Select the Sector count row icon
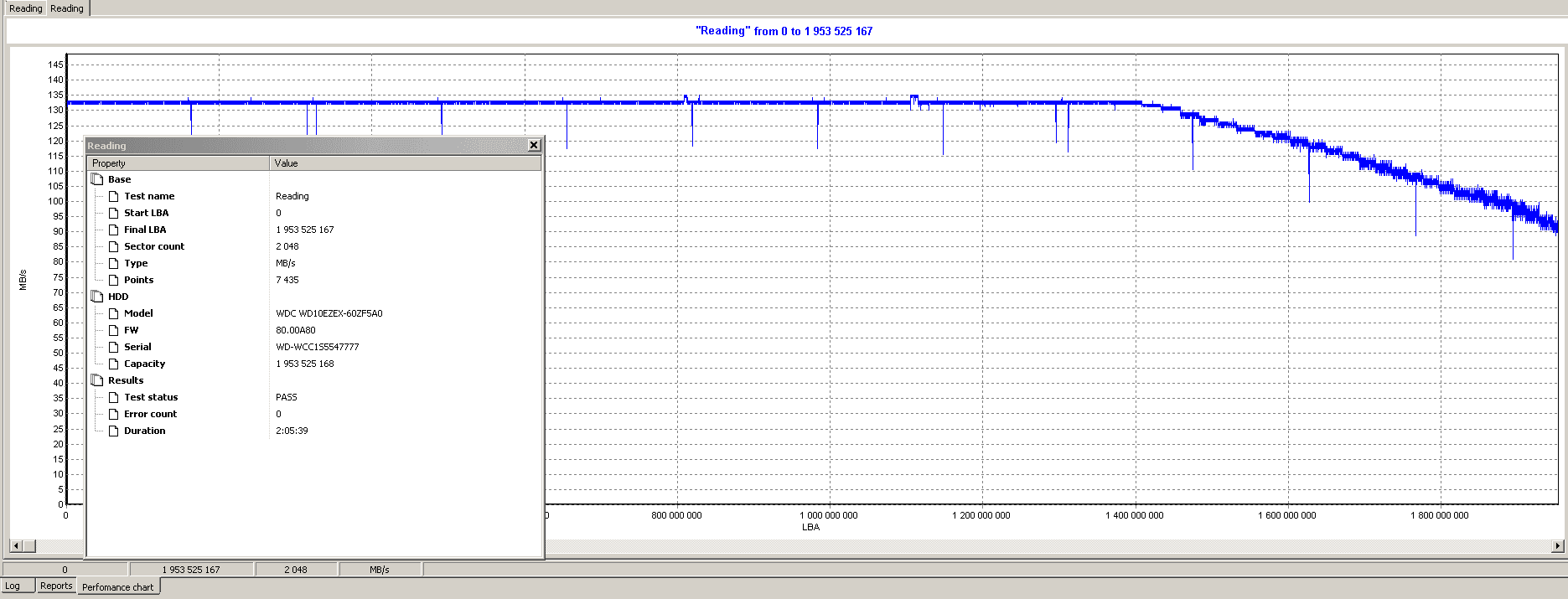The height and width of the screenshot is (599, 1568). coord(114,246)
